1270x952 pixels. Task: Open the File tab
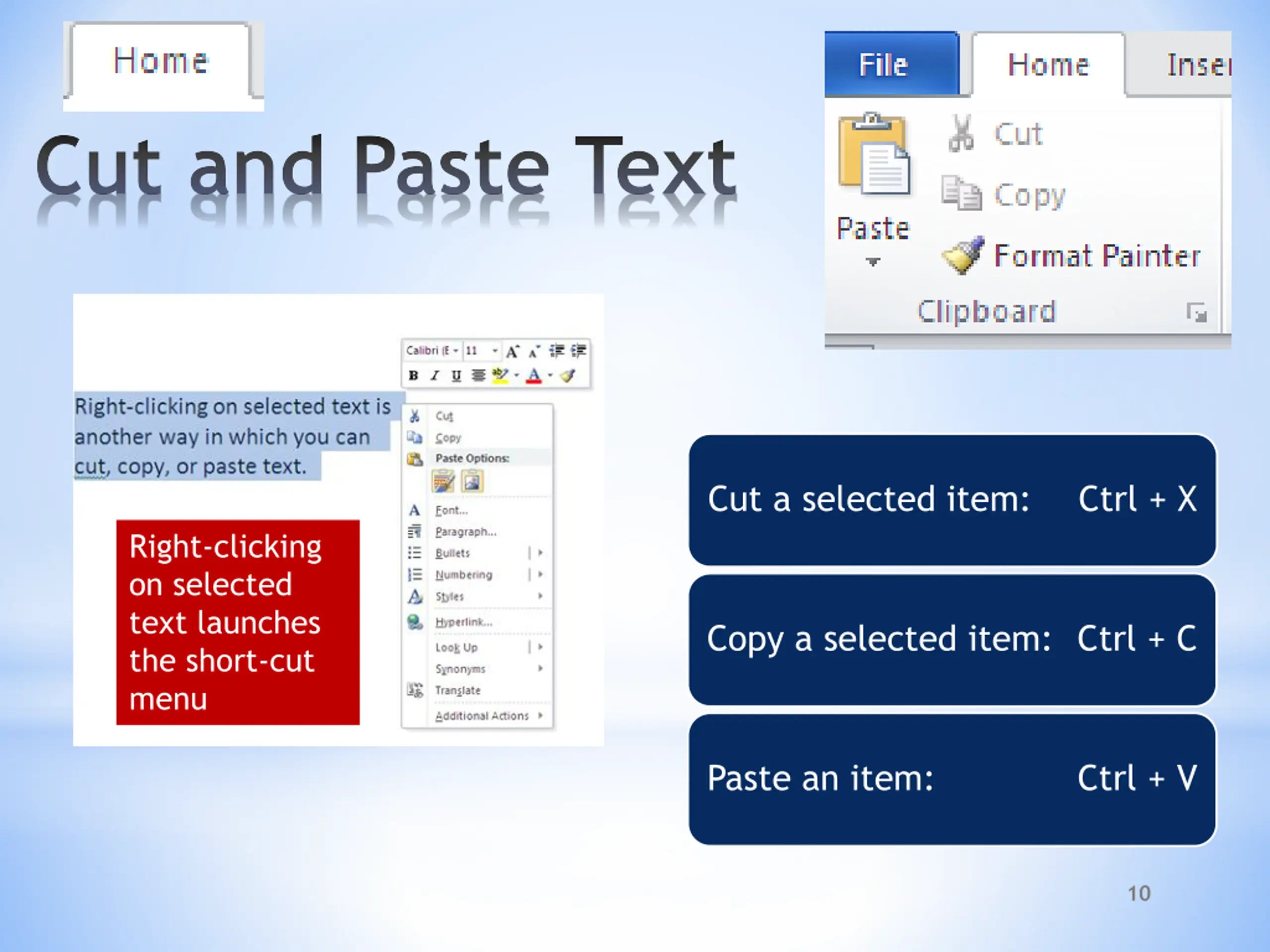tap(891, 64)
